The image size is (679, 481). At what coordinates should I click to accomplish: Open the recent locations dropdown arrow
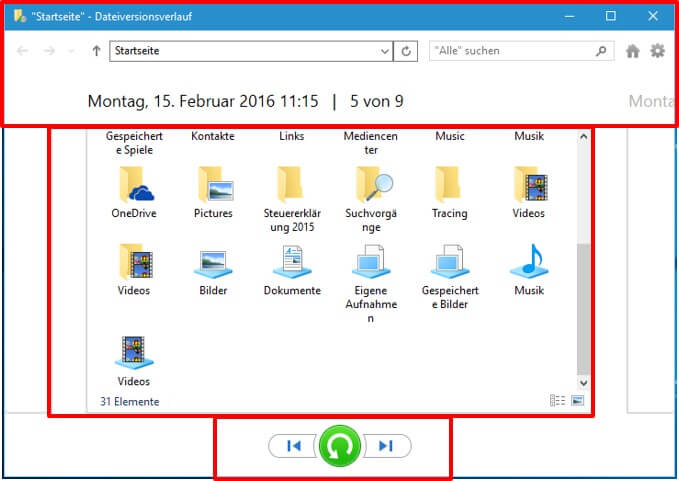coord(71,51)
